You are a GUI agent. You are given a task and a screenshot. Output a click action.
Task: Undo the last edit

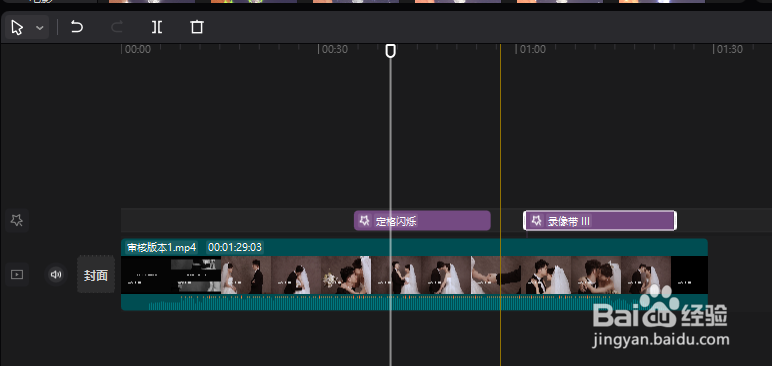(x=77, y=27)
